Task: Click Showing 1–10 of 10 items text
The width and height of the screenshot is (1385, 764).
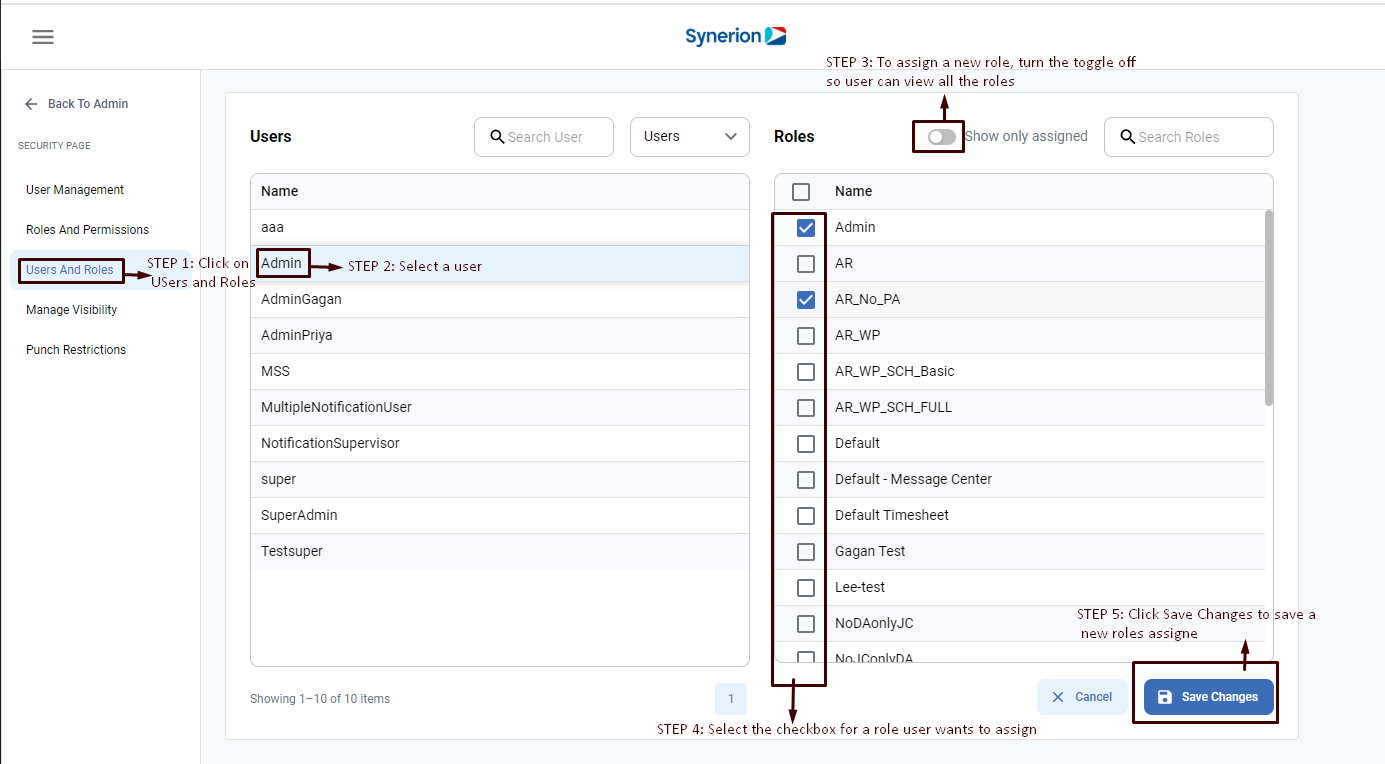Action: 320,699
